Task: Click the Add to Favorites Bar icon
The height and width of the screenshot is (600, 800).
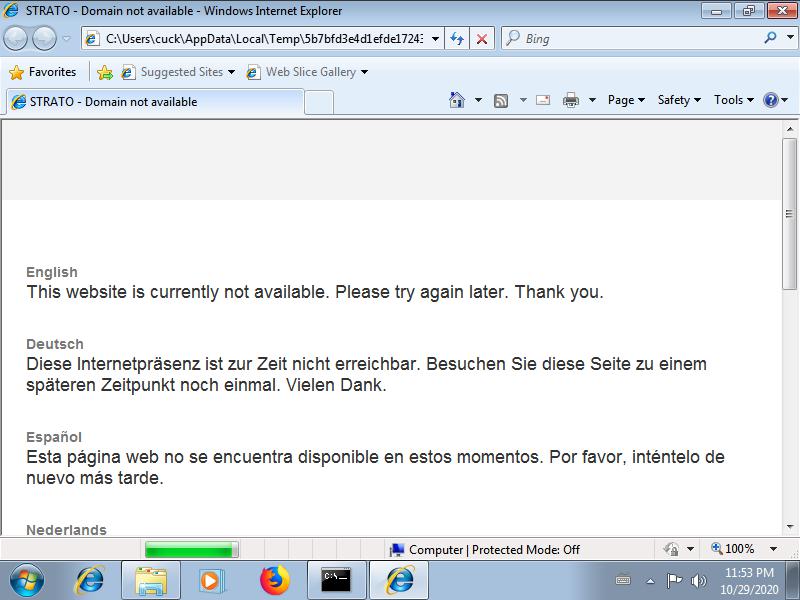Action: pos(105,72)
